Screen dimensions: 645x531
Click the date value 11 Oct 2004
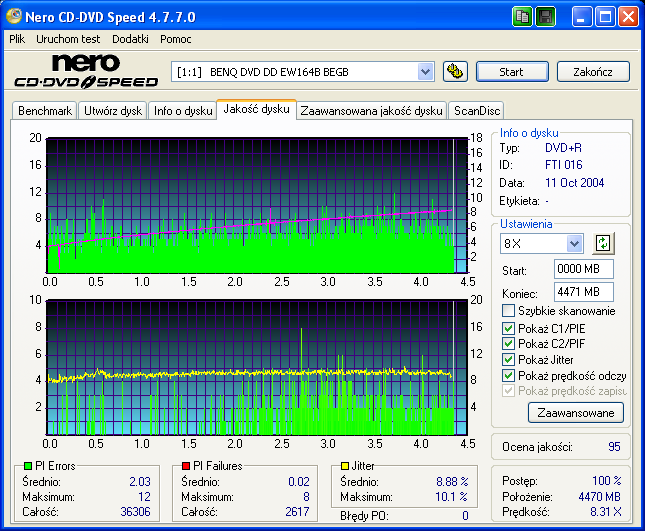(574, 183)
